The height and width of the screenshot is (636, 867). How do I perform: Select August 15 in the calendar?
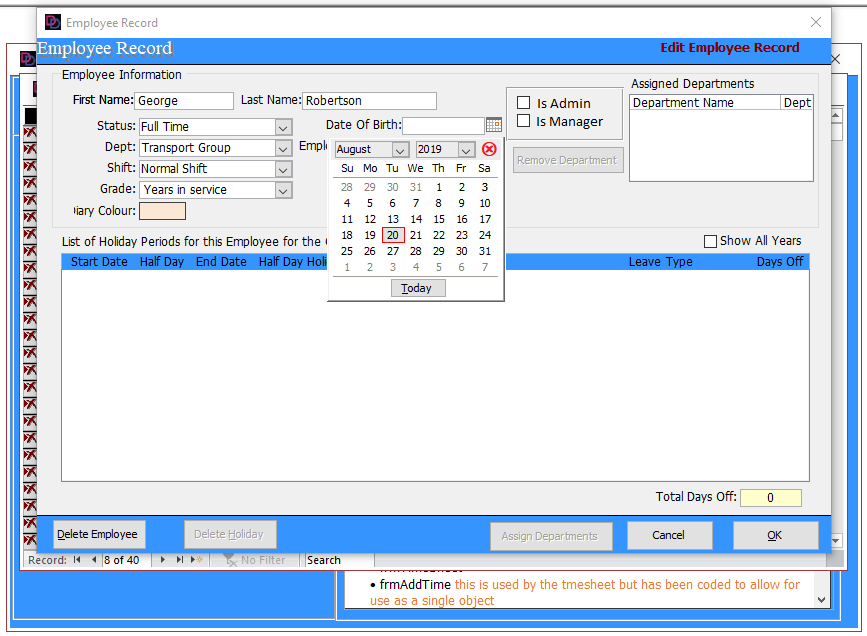438,220
